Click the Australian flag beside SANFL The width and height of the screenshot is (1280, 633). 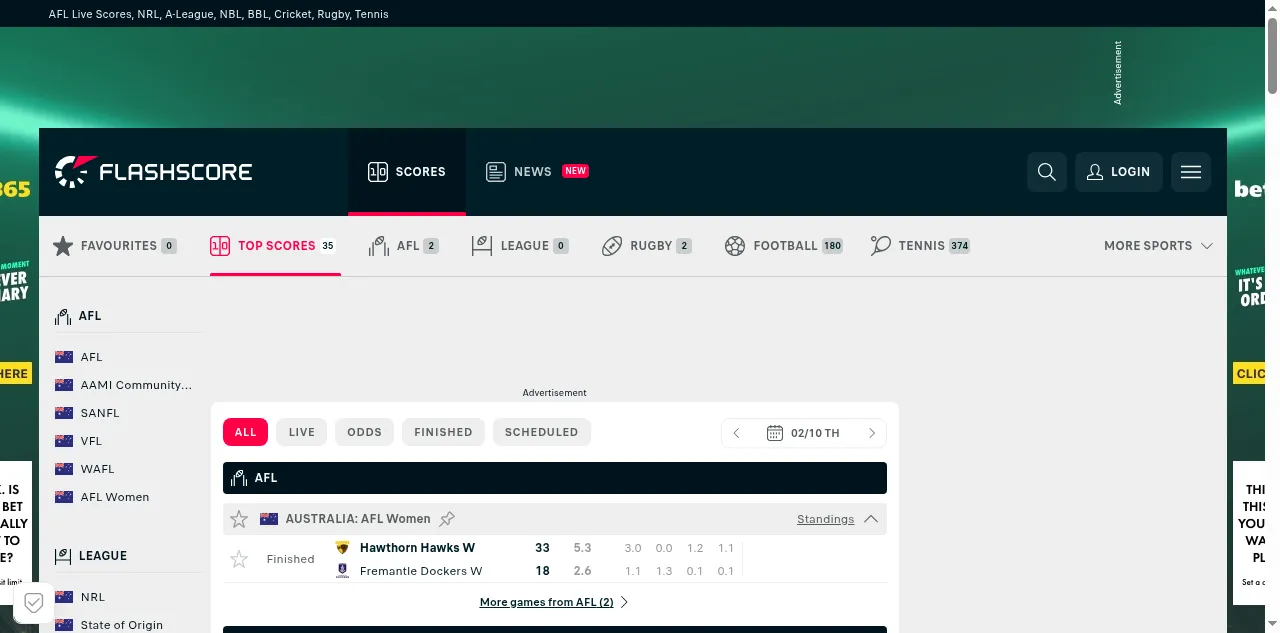point(64,413)
